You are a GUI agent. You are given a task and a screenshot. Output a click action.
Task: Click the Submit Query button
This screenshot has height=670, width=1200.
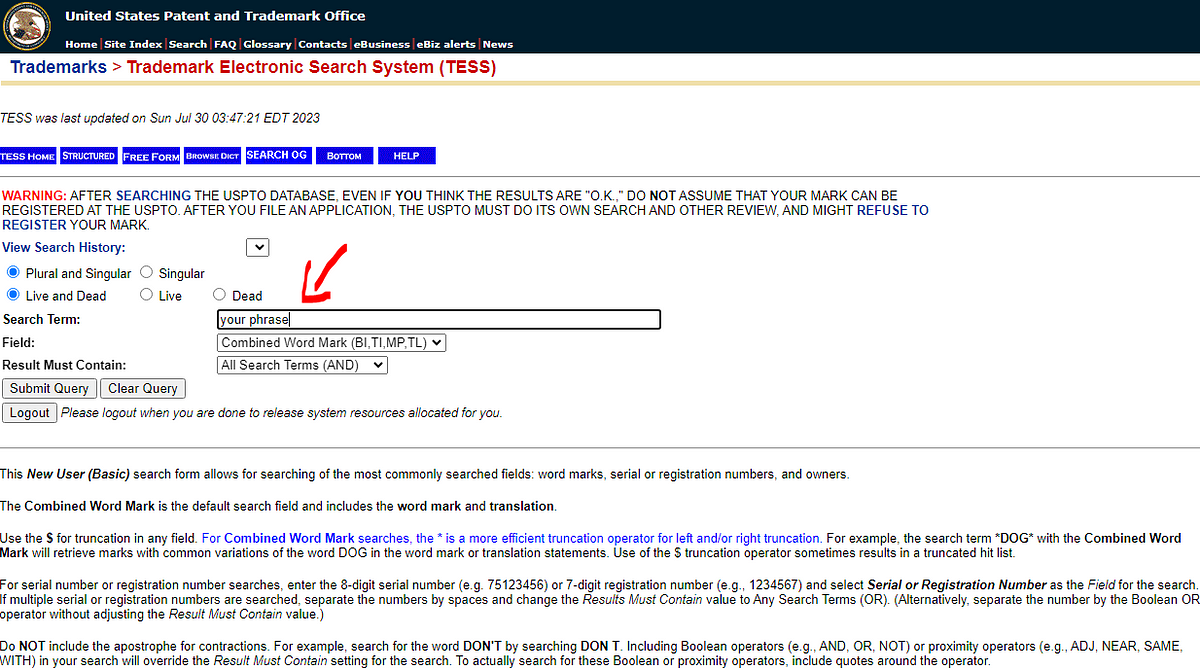(x=50, y=389)
